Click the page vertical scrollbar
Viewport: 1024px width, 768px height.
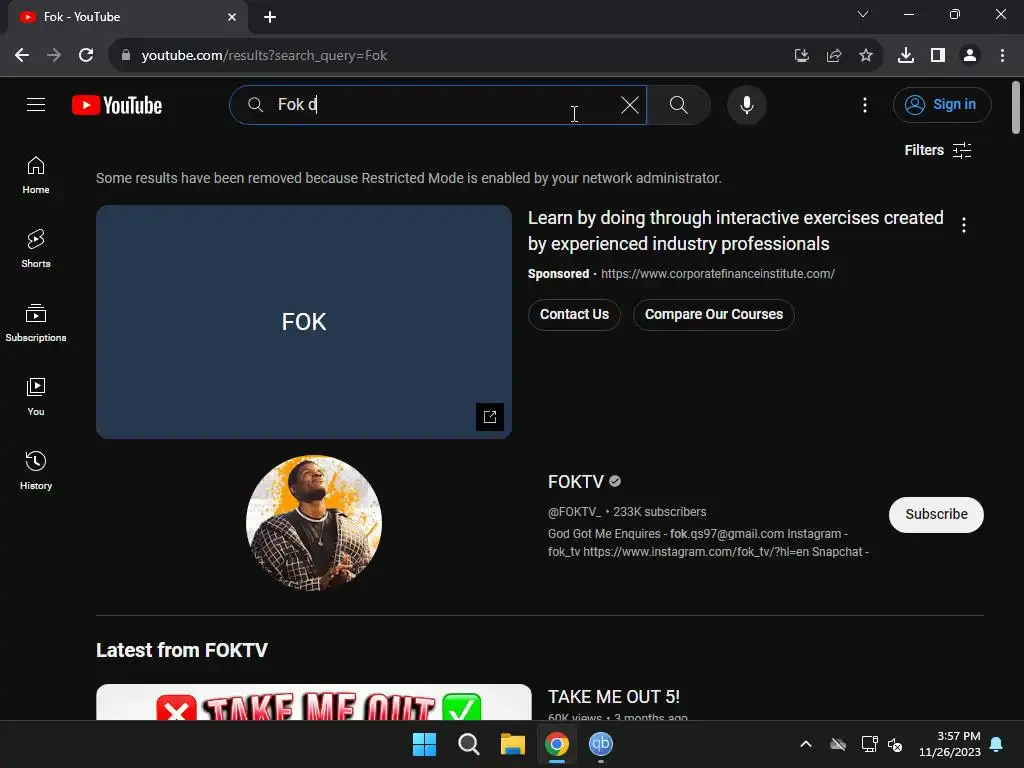[x=1016, y=108]
